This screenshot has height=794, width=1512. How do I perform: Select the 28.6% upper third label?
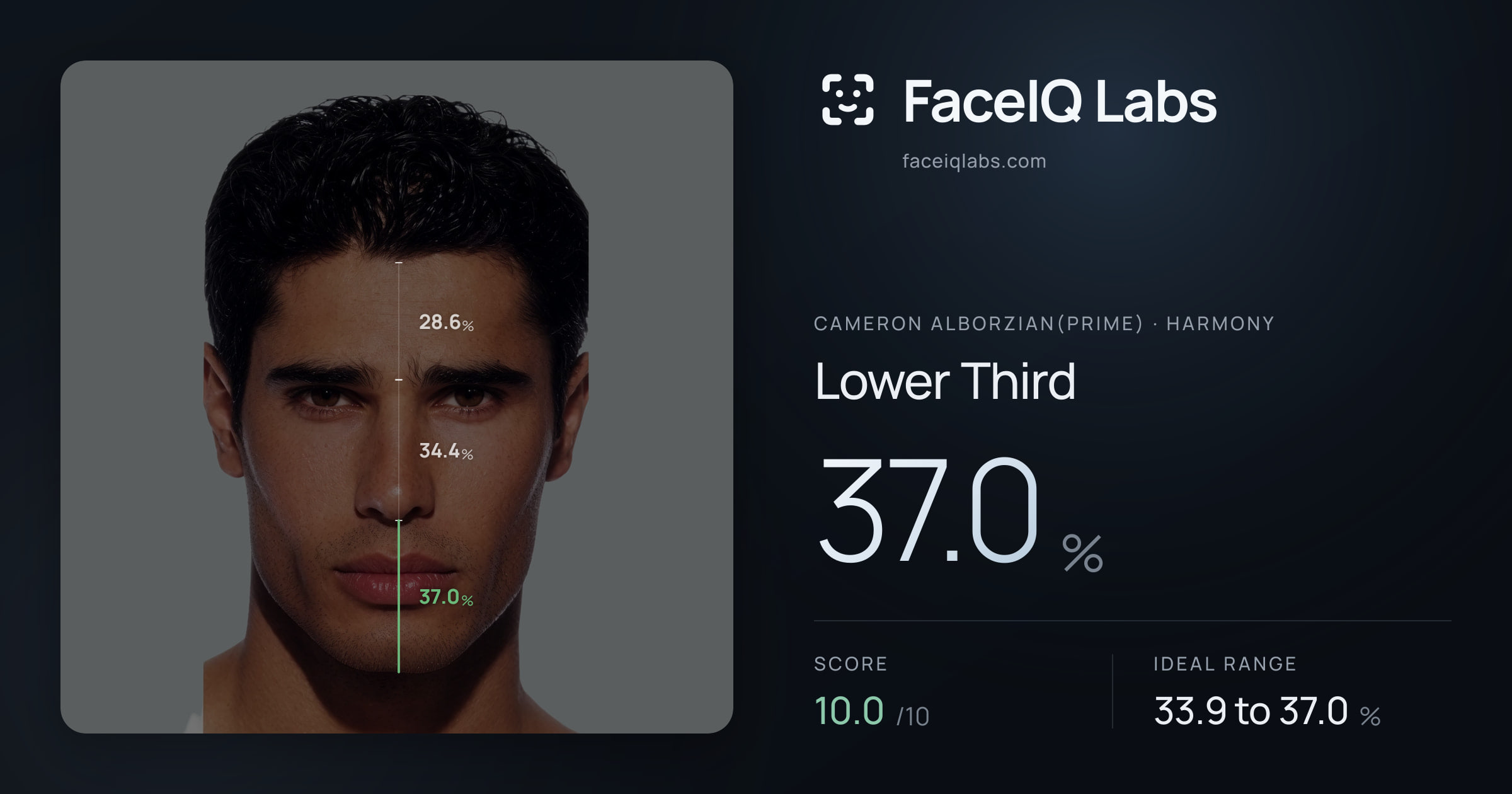[446, 322]
